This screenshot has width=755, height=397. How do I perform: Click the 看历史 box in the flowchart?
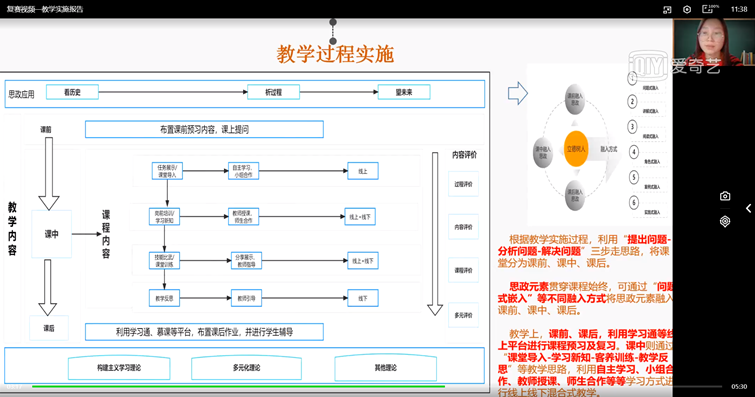(72, 92)
